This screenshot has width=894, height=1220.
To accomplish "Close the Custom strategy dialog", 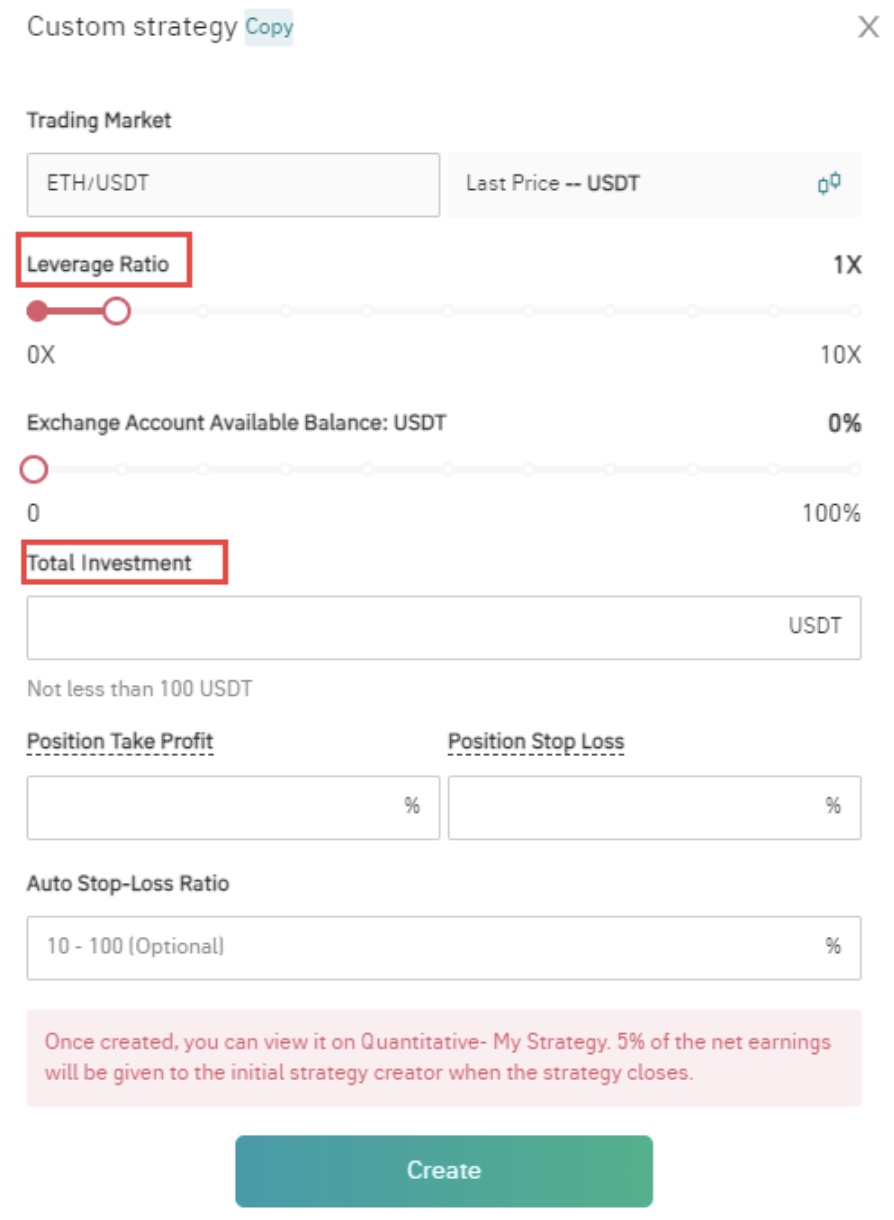I will [868, 27].
